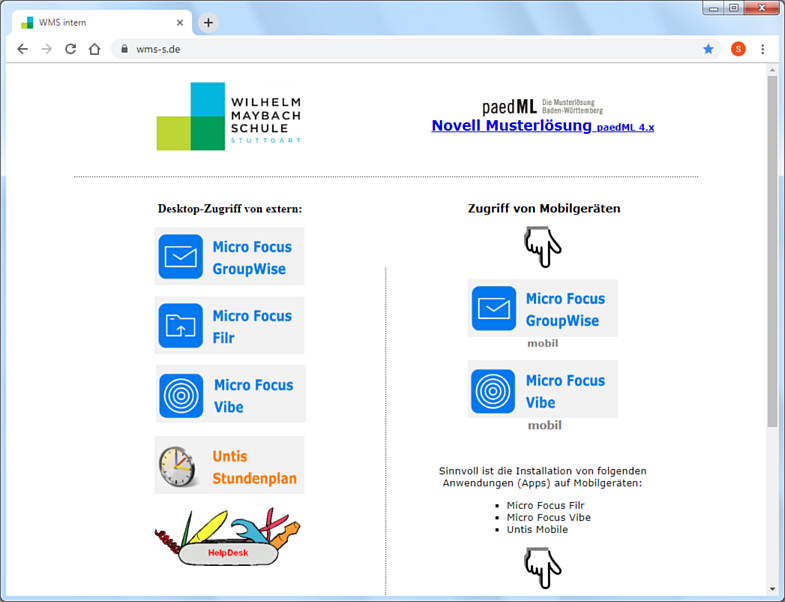Maximize the browser window
The image size is (785, 602).
734,8
